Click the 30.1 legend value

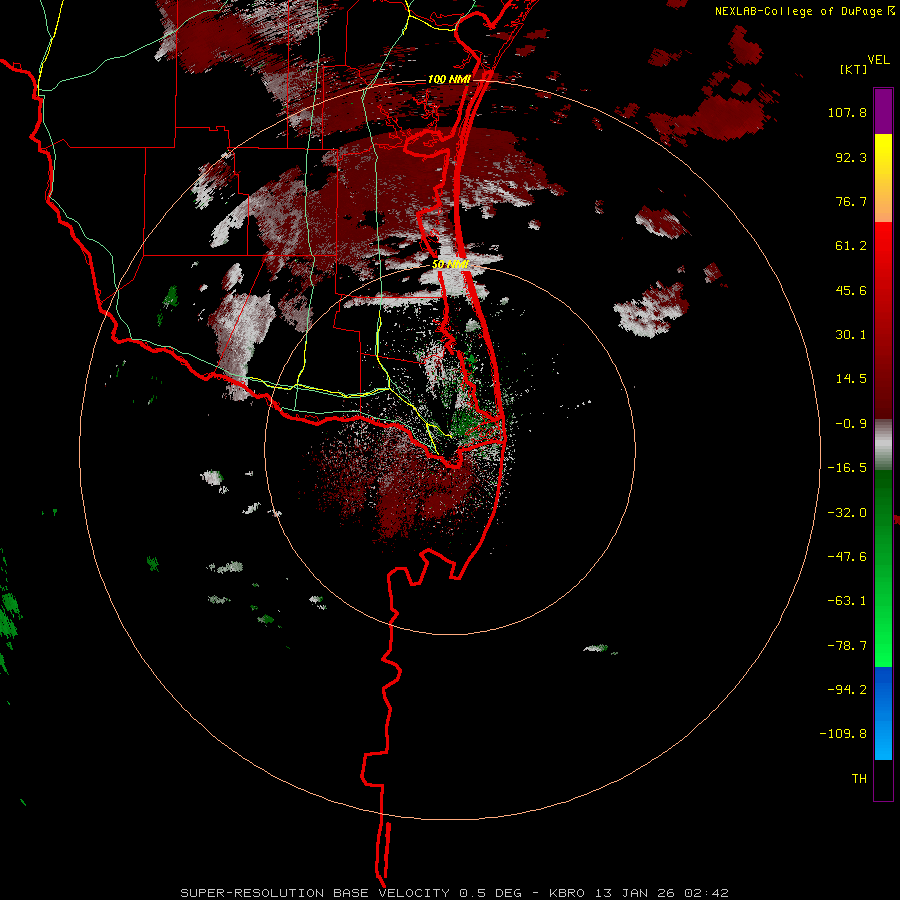[x=851, y=335]
